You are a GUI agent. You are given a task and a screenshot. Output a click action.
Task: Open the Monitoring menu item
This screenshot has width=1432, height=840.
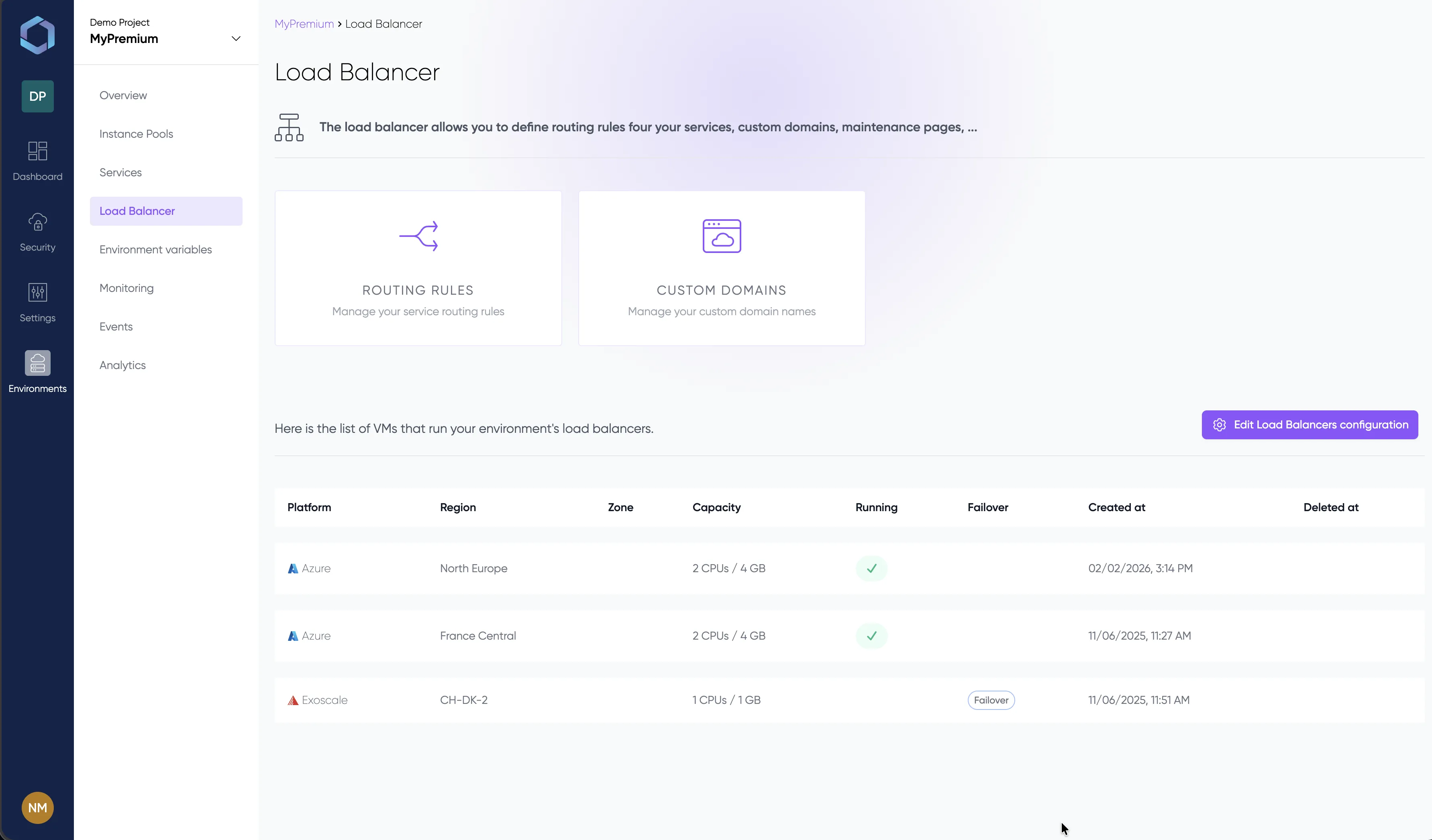tap(126, 288)
